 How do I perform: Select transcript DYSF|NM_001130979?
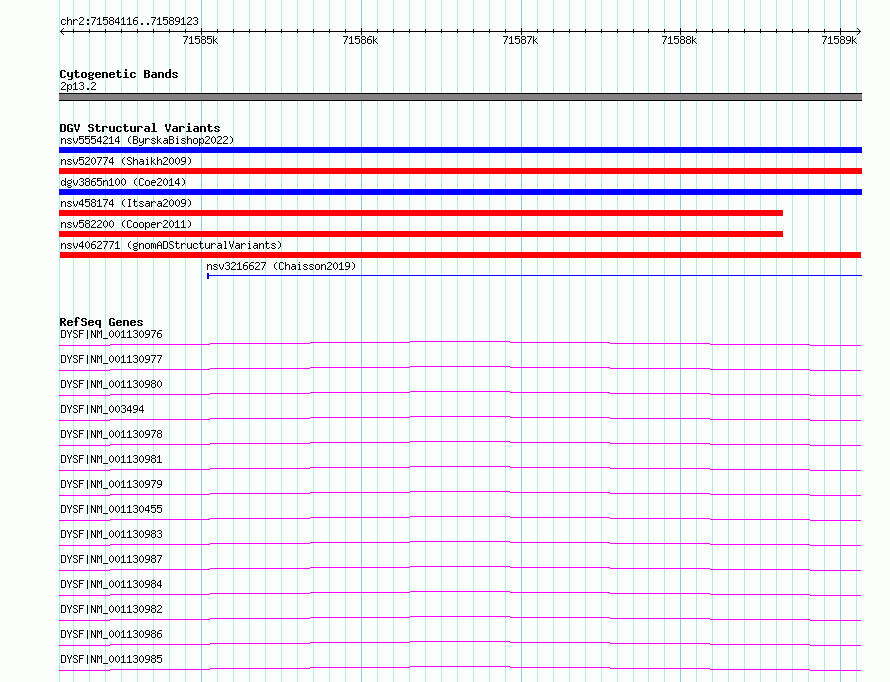pyautogui.click(x=111, y=484)
